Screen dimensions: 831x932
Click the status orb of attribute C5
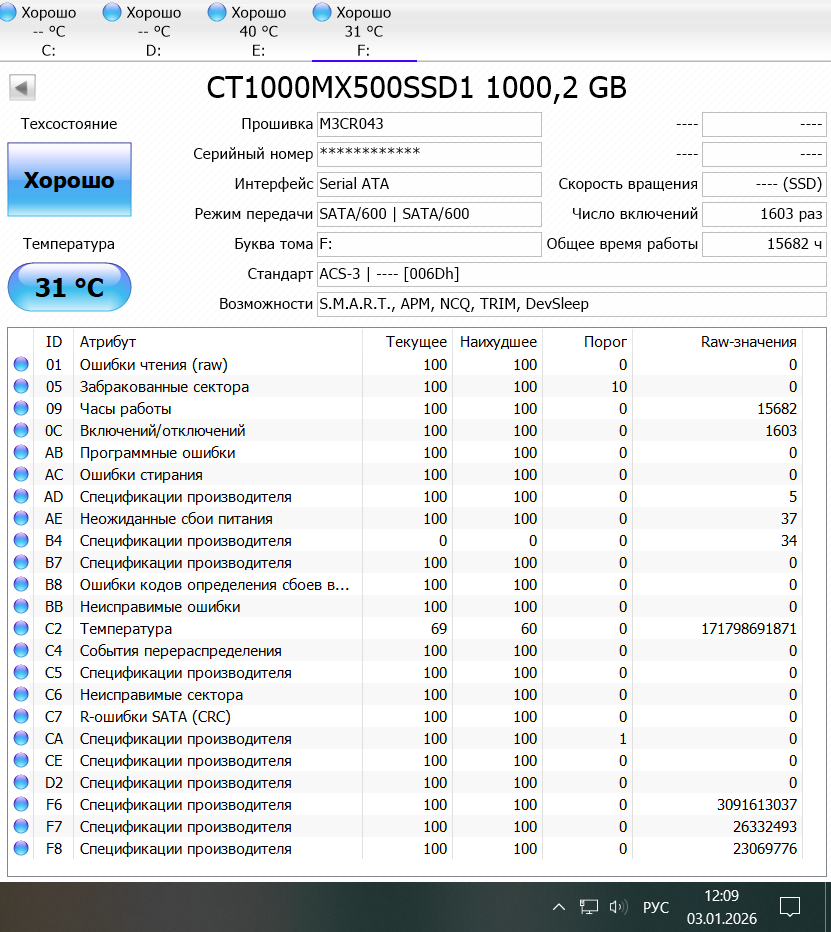click(x=21, y=672)
